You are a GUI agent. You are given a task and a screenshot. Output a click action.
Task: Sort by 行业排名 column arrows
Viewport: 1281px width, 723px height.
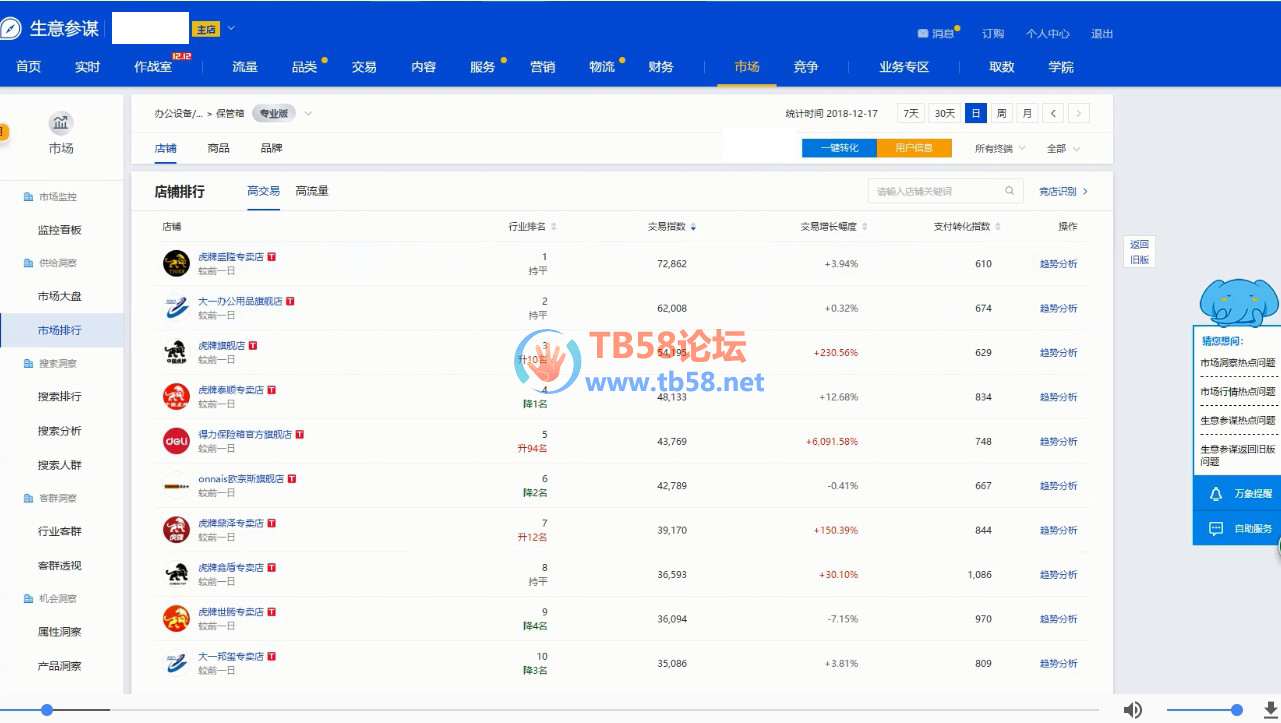coord(554,227)
